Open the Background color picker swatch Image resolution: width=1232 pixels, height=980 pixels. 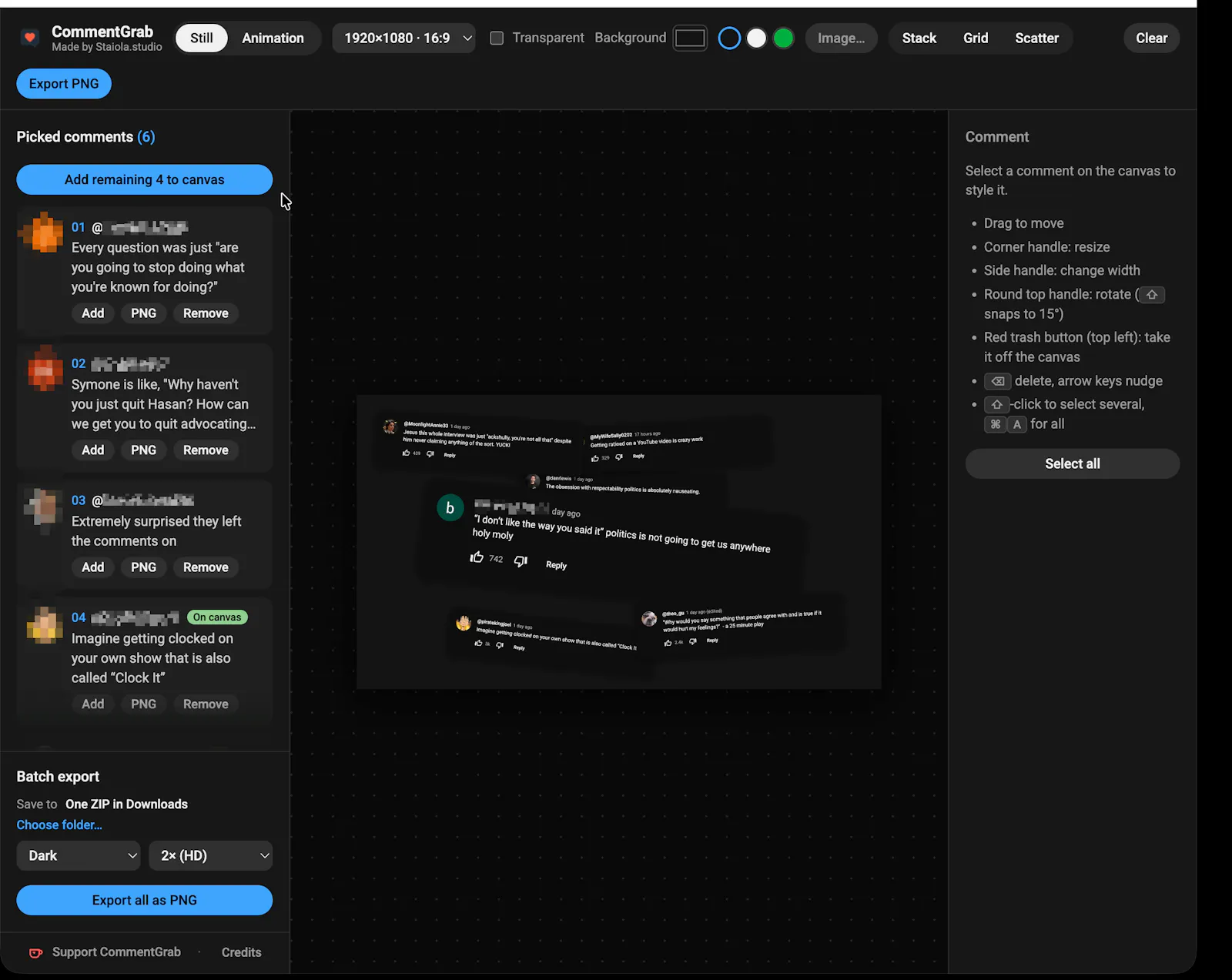pyautogui.click(x=690, y=38)
